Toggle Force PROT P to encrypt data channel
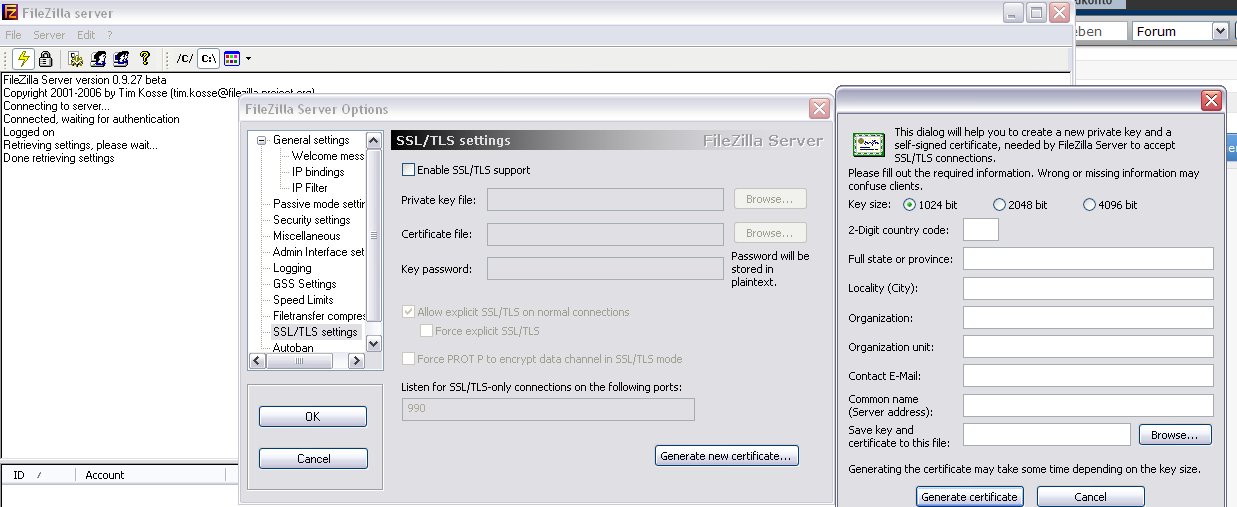Screen dimensions: 1237x507 coord(408,359)
